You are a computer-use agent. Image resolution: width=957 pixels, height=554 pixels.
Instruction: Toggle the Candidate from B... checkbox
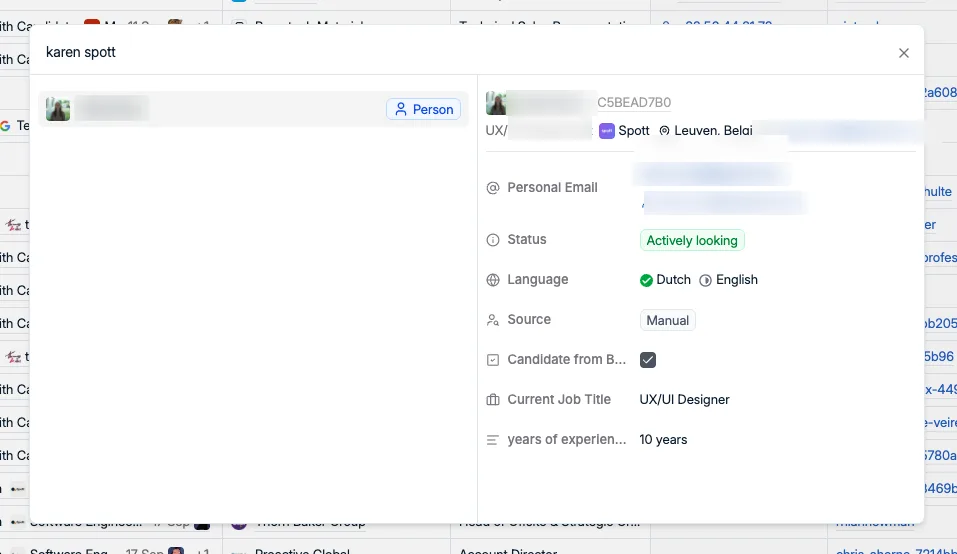pos(648,360)
